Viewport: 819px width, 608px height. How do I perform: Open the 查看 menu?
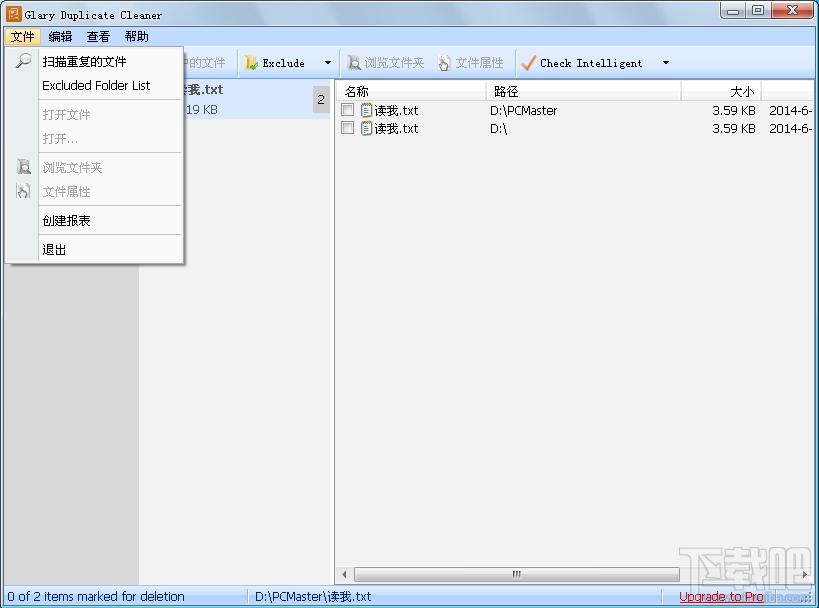coord(98,37)
